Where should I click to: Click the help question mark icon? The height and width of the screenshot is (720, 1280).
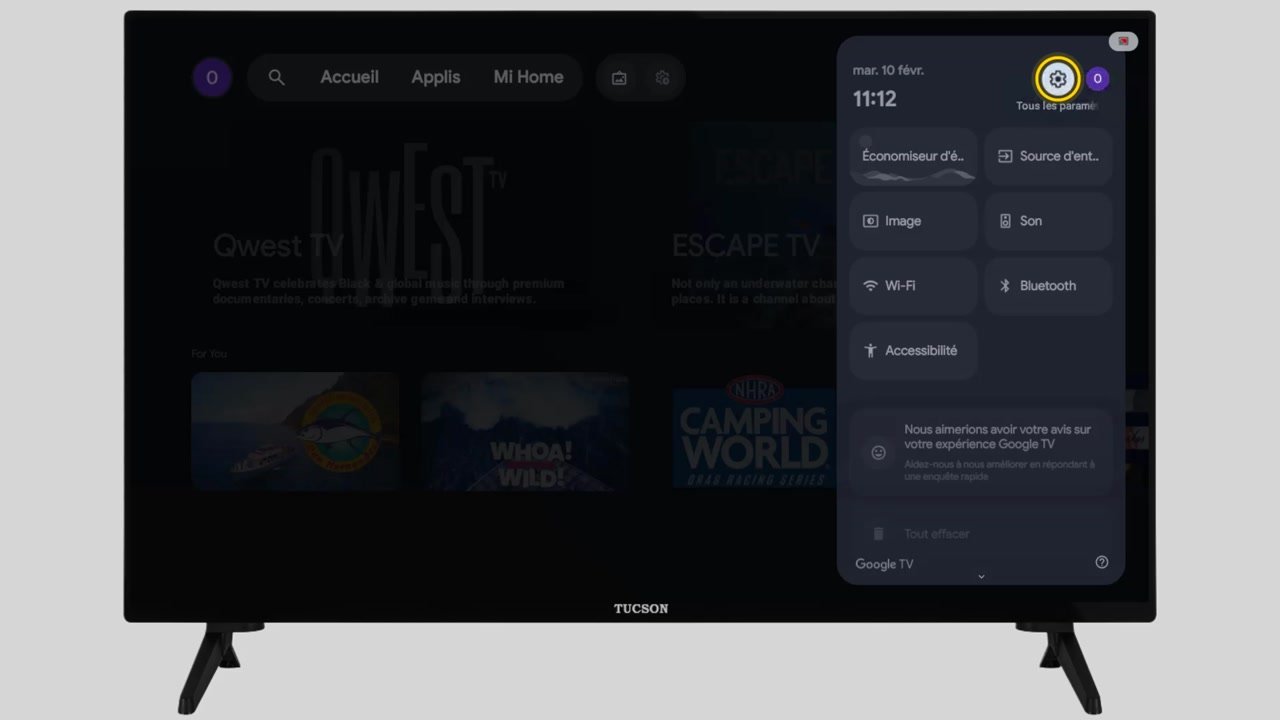pyautogui.click(x=1102, y=562)
